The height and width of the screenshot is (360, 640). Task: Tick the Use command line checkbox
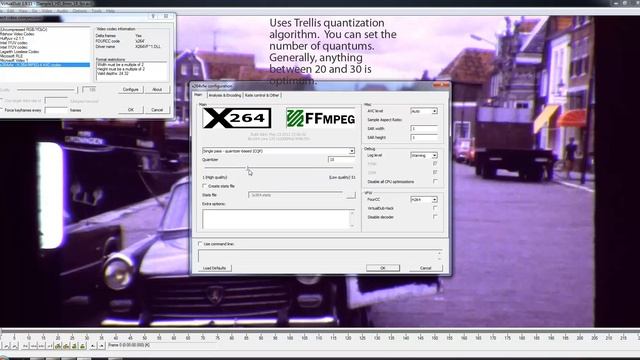tap(200, 244)
